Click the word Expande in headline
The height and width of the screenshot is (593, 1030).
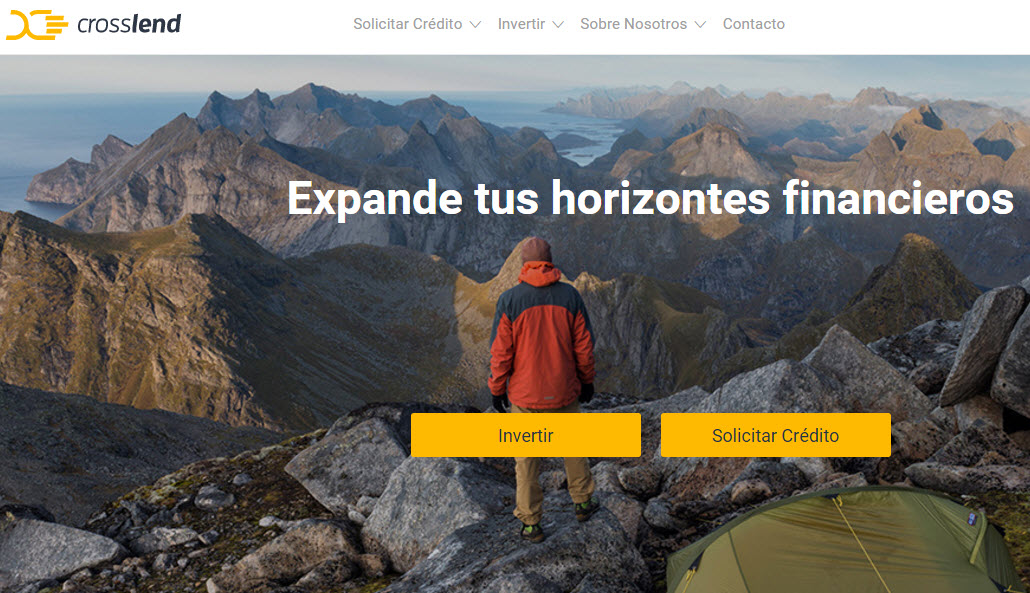pos(375,199)
